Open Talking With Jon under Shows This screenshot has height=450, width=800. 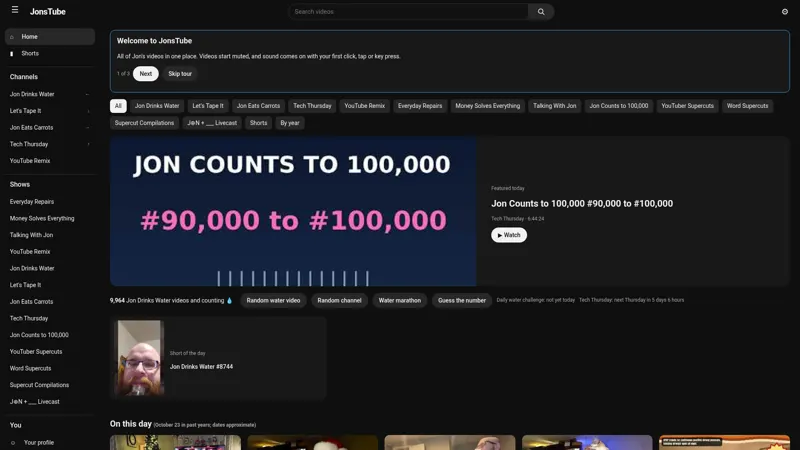coord(31,235)
